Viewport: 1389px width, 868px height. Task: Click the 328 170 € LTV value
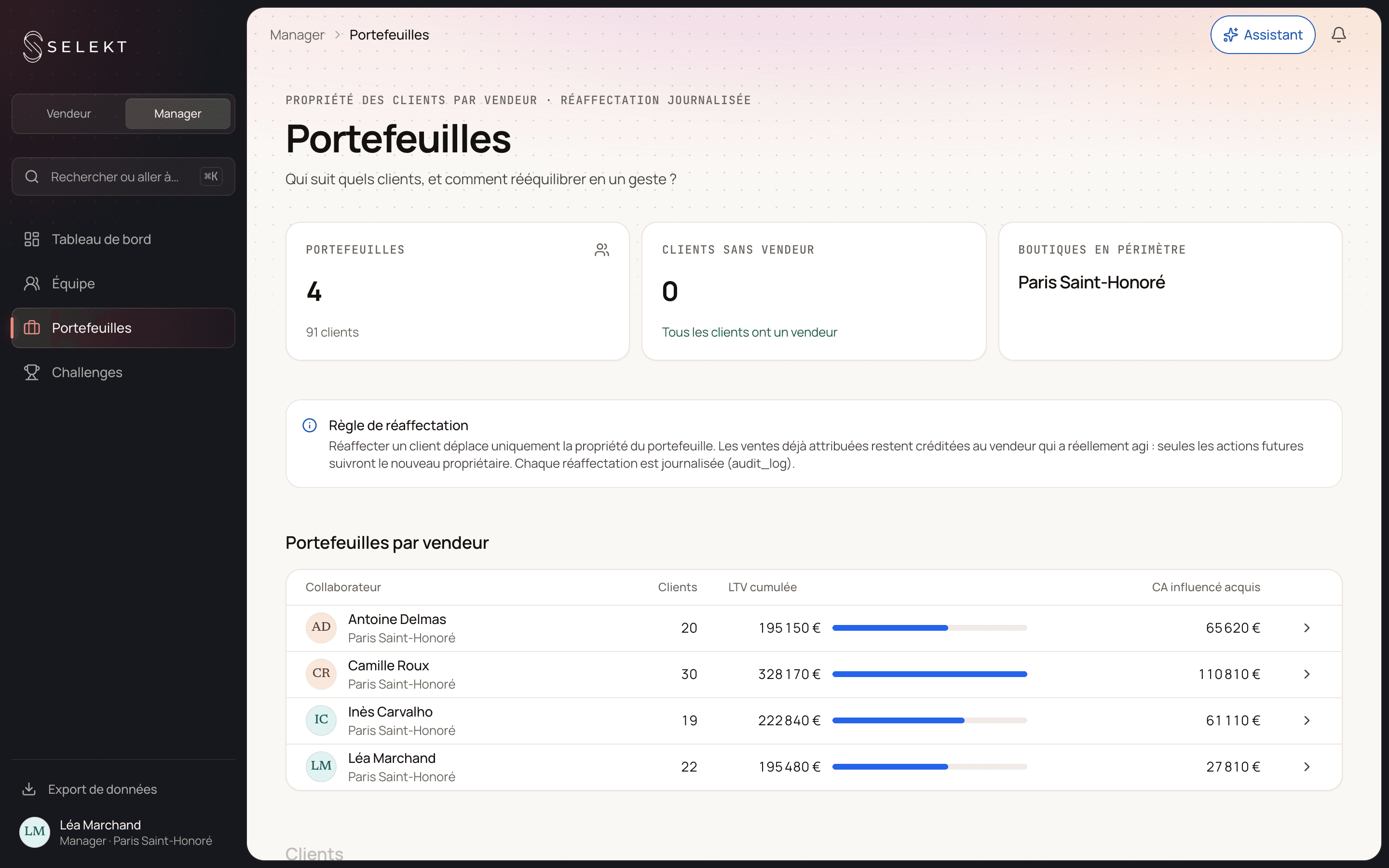(x=789, y=674)
